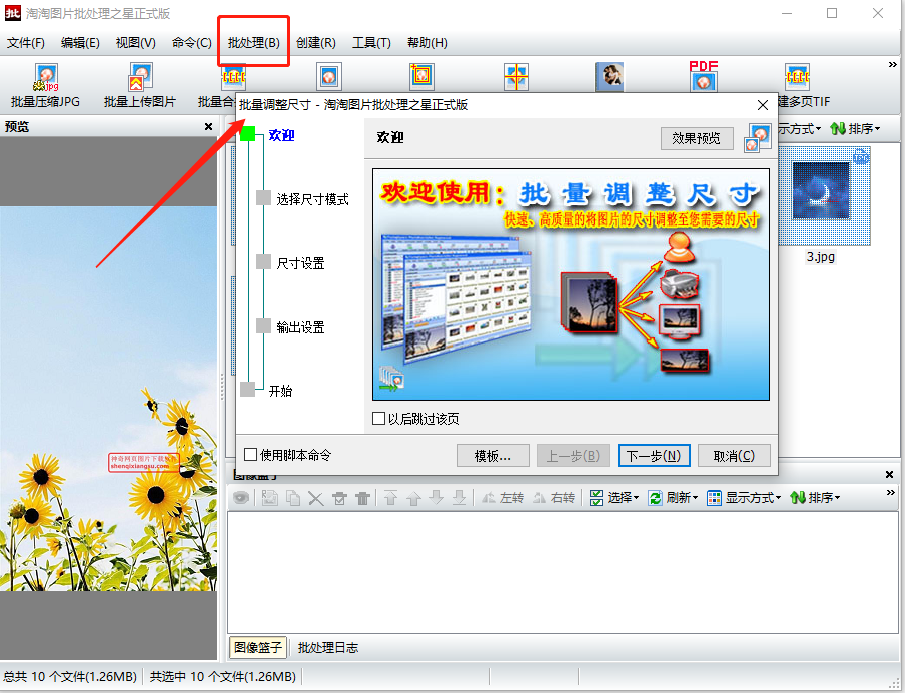
Task: Close the image basket panel
Action: [x=889, y=474]
